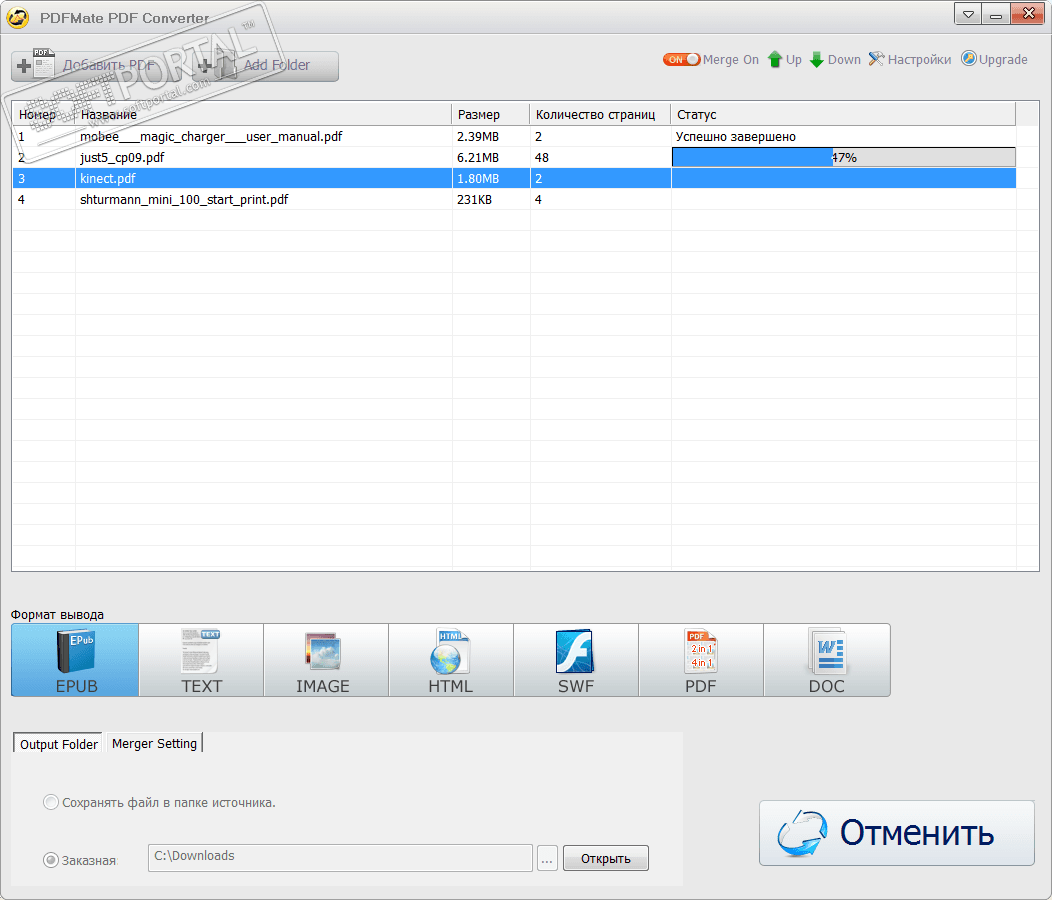This screenshot has height=900, width=1052.
Task: Click the Статус column header
Action: click(843, 114)
